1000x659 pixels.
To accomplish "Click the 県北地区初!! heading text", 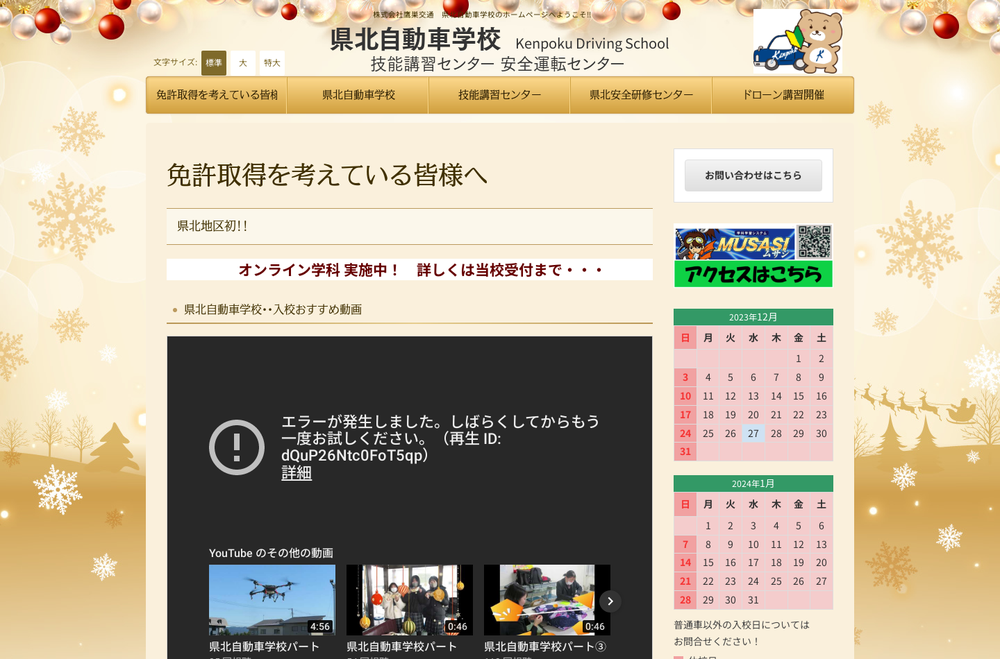I will [212, 226].
